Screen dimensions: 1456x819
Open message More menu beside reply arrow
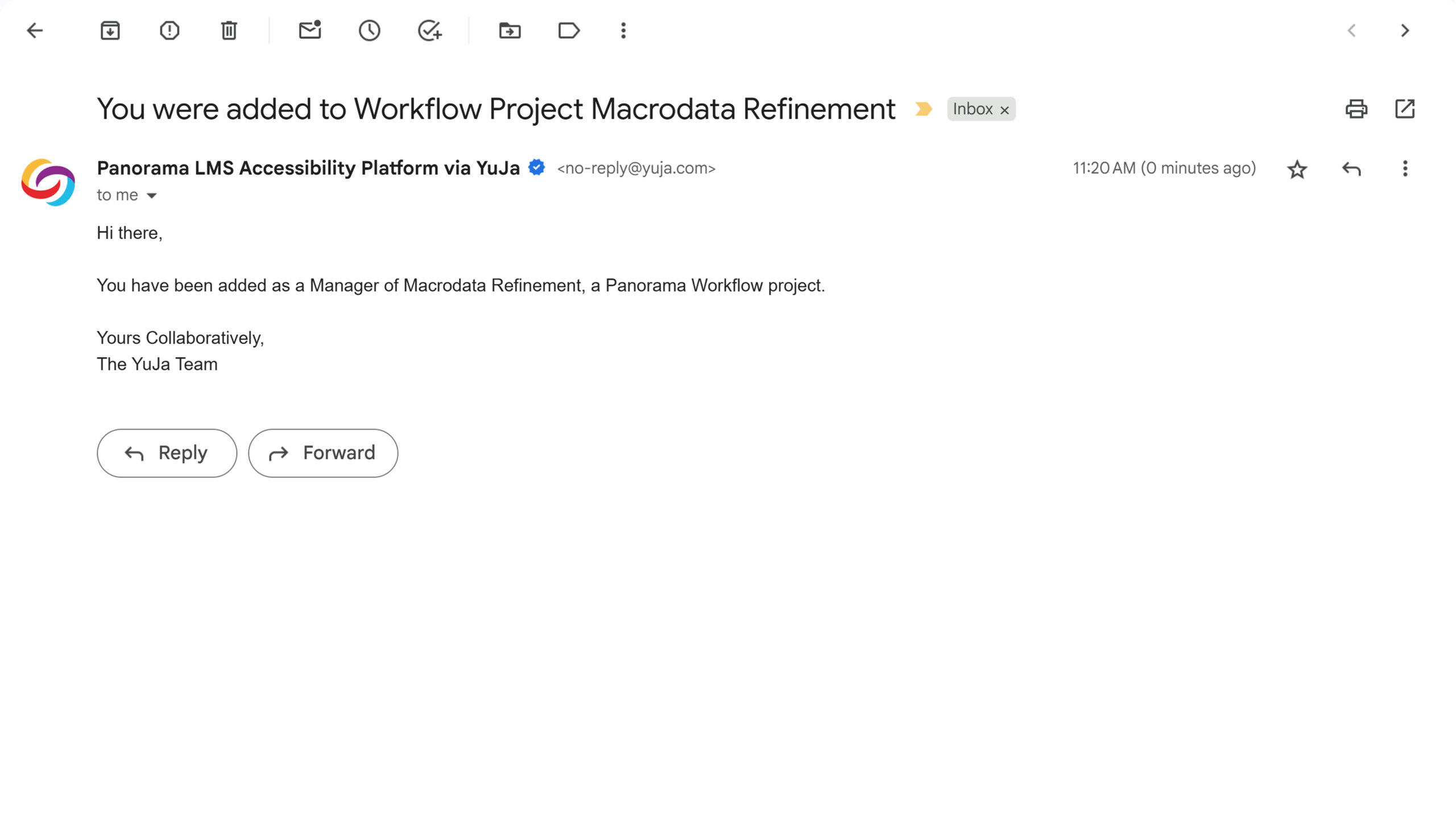(1405, 169)
